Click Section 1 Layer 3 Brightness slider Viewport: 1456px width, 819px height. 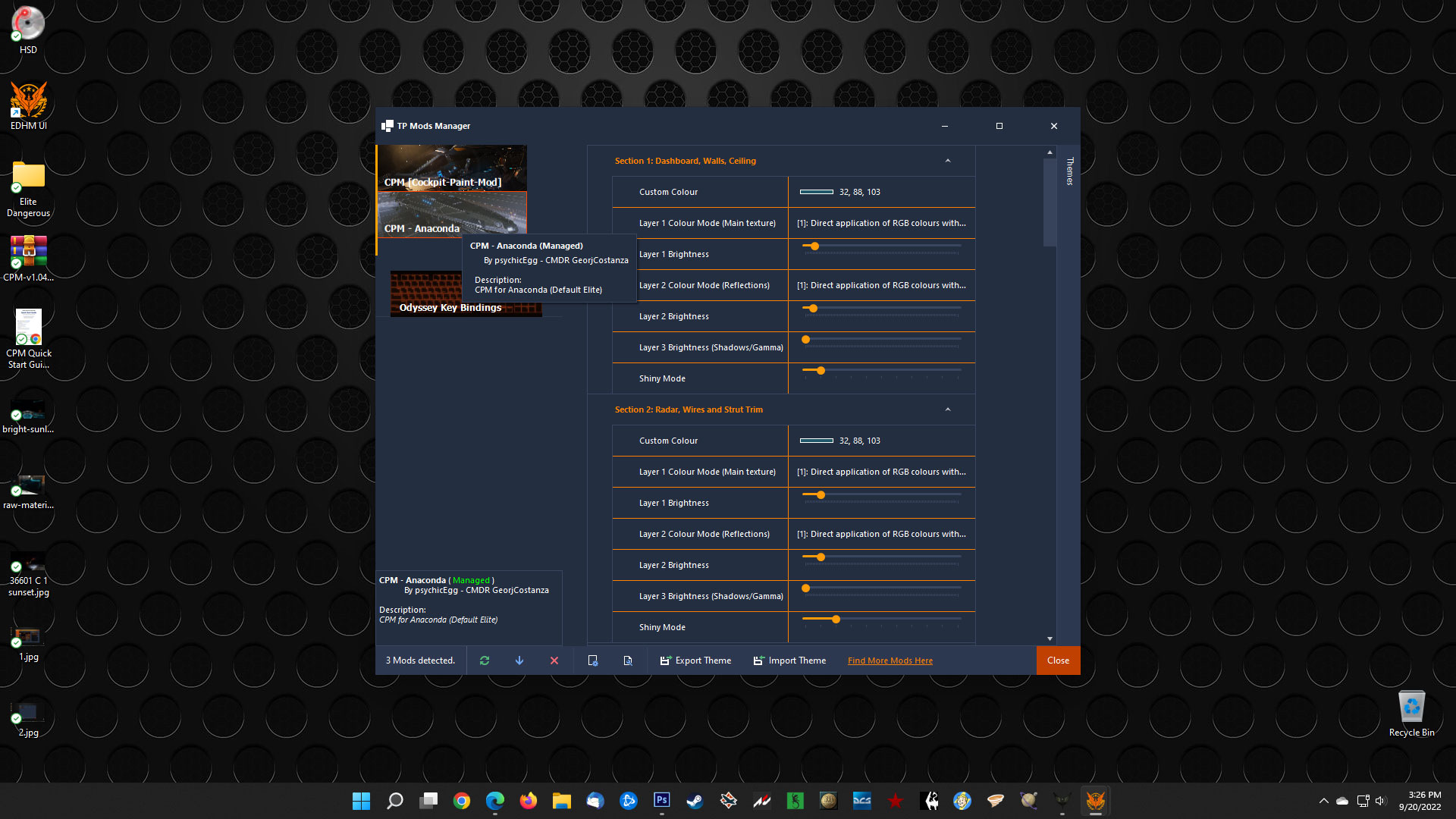(x=881, y=340)
